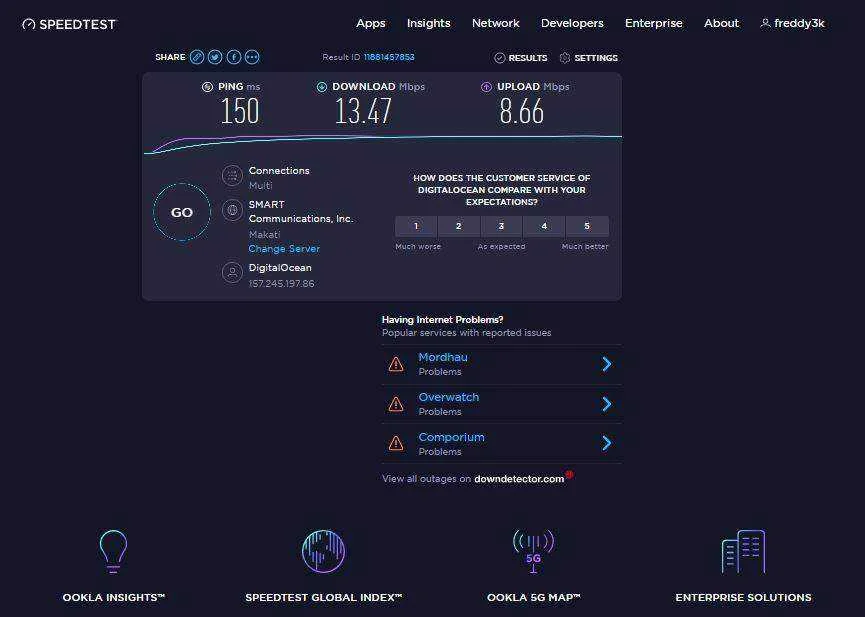865x617 pixels.
Task: Click SPEEDTEST GLOBAL INDEX caption
Action: click(x=324, y=597)
